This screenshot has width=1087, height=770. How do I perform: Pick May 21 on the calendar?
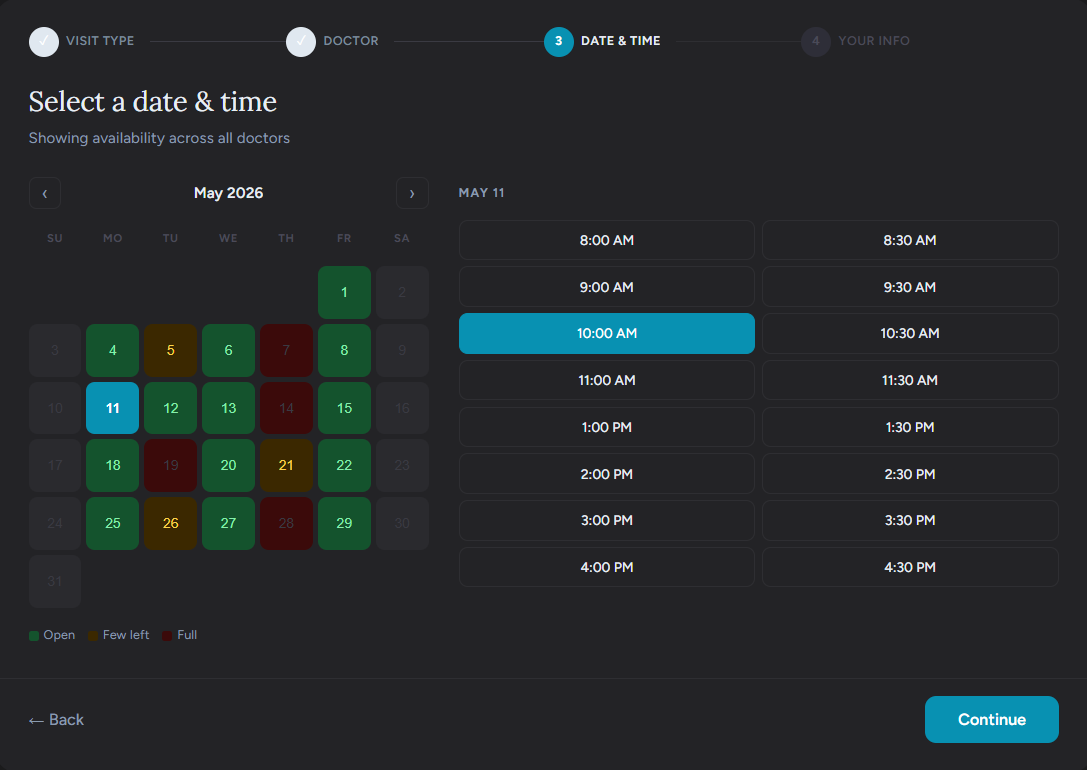click(x=286, y=466)
